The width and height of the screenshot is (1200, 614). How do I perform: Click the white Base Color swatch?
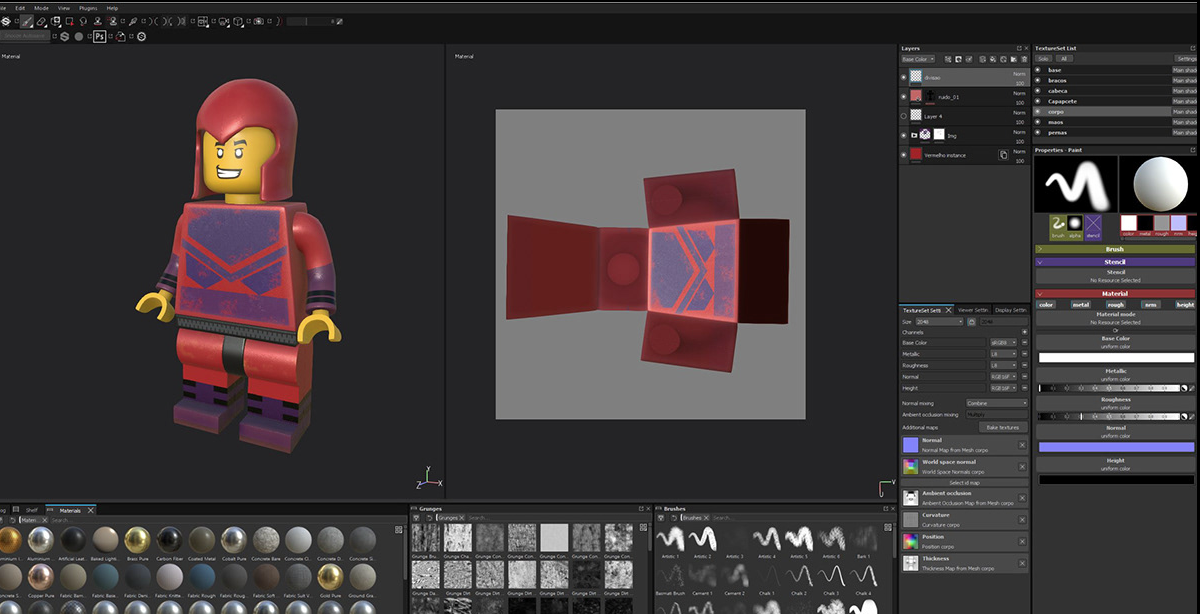point(1116,358)
